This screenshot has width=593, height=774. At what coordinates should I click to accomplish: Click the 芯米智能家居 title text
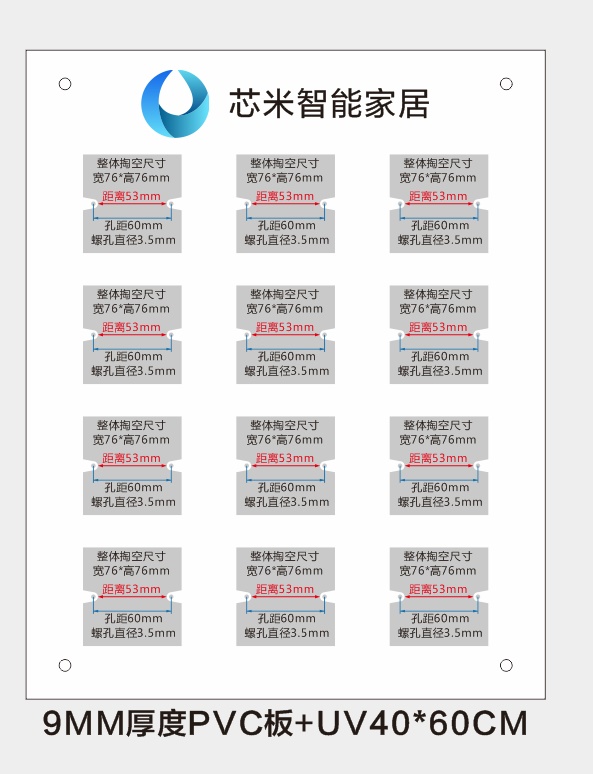[x=329, y=104]
